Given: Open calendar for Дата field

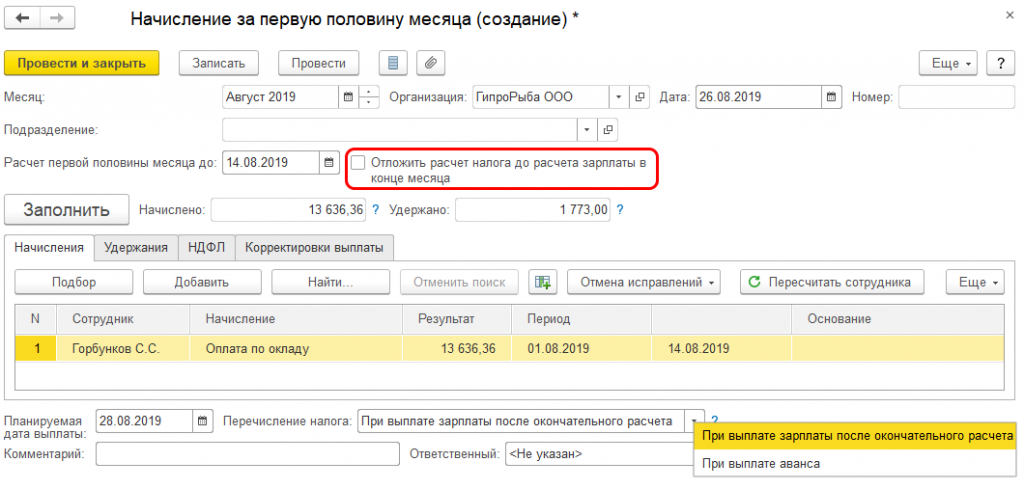Looking at the screenshot, I should (830, 97).
